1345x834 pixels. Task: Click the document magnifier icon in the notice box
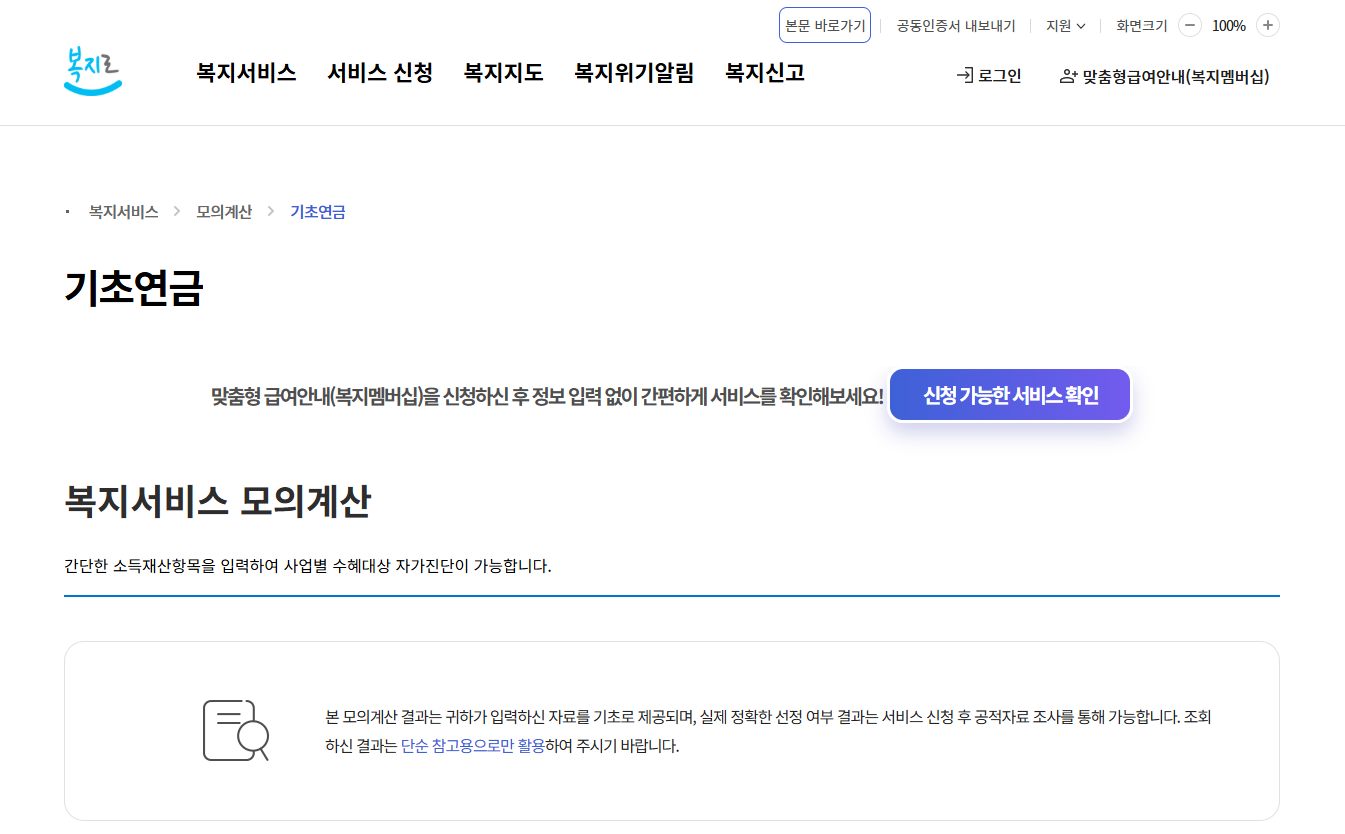tap(237, 730)
